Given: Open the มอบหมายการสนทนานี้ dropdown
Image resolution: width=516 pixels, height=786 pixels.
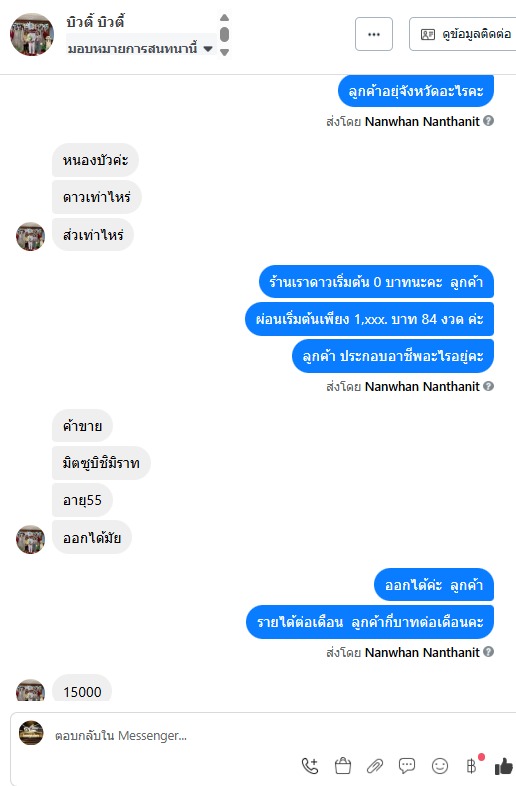Looking at the screenshot, I should pos(141,49).
